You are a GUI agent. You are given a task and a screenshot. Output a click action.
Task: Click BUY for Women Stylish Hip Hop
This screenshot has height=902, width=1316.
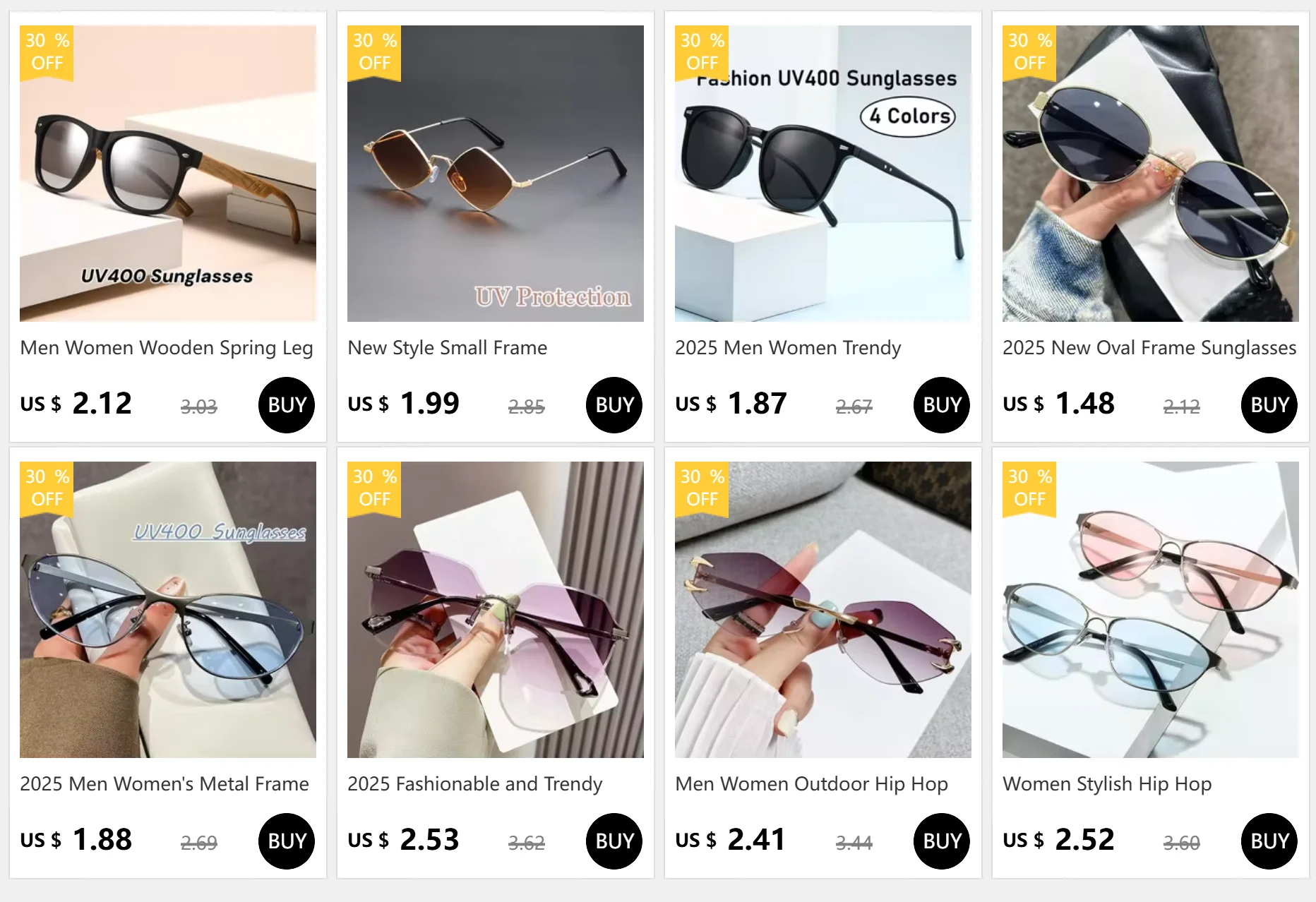coord(1269,841)
